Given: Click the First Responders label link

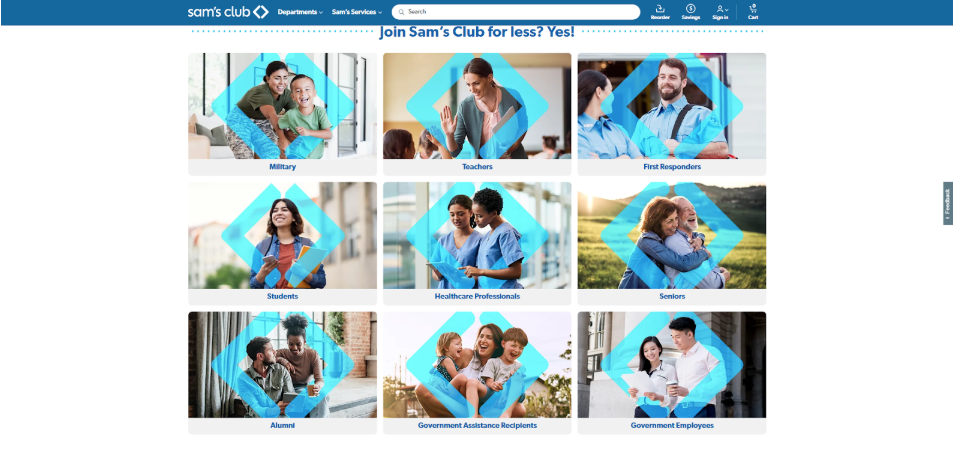Looking at the screenshot, I should tap(672, 167).
